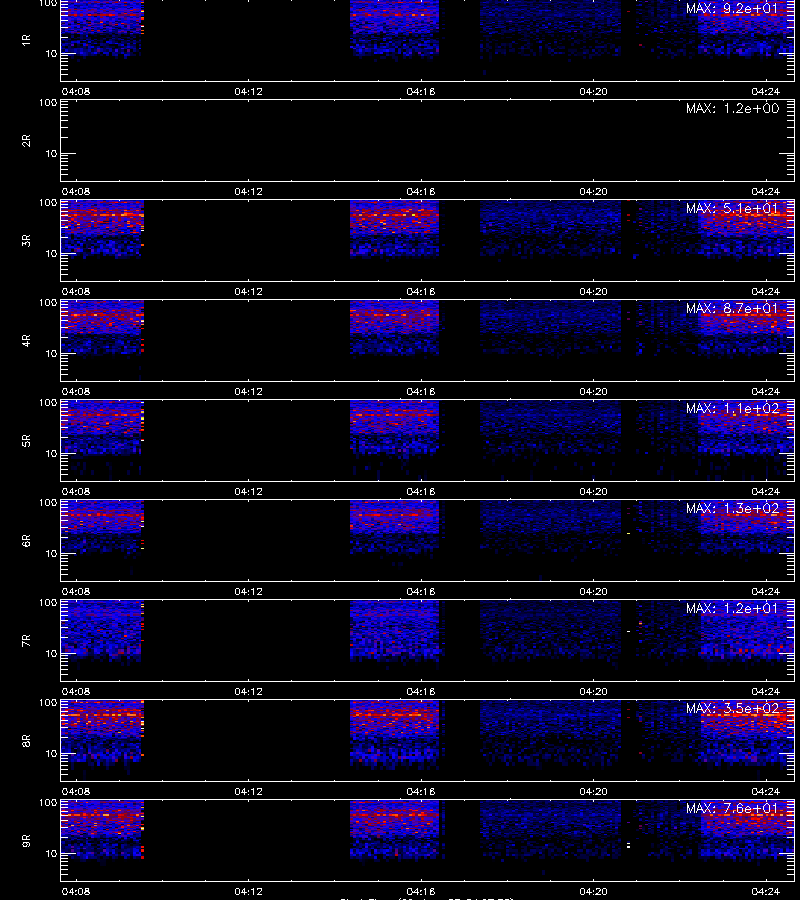
Task: Select the MAX: 9.2e+01 readout
Action: coord(732,9)
